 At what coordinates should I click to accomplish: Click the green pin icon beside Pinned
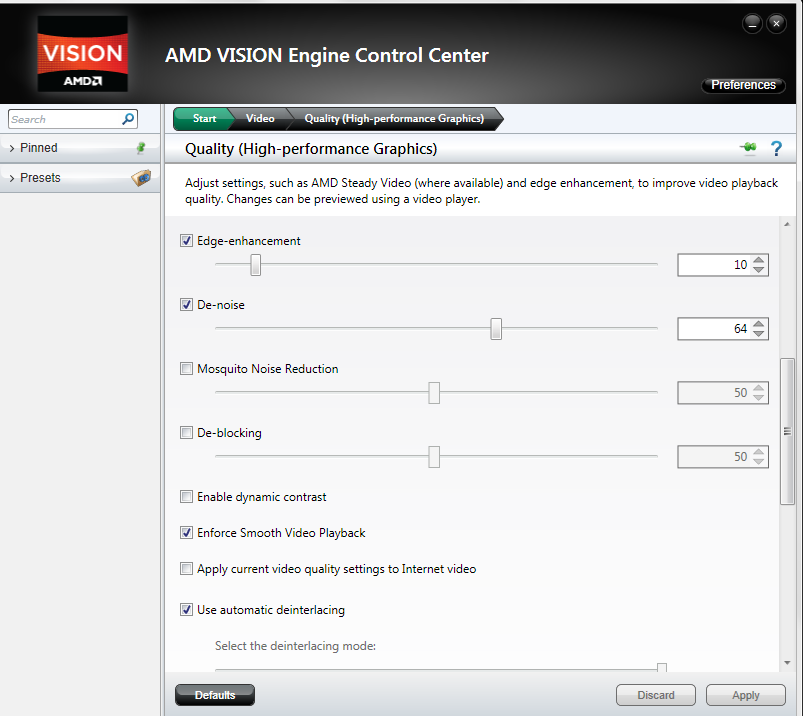141,148
